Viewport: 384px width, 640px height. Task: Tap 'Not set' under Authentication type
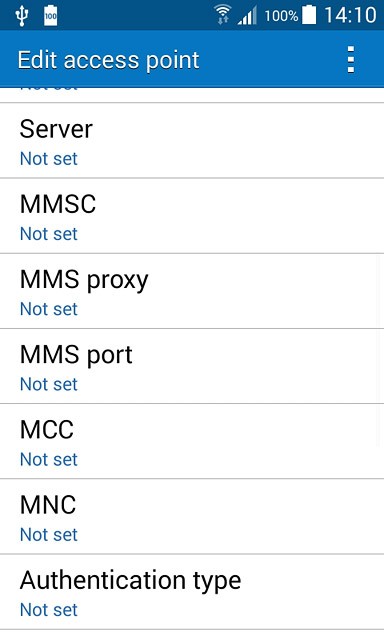[49, 610]
